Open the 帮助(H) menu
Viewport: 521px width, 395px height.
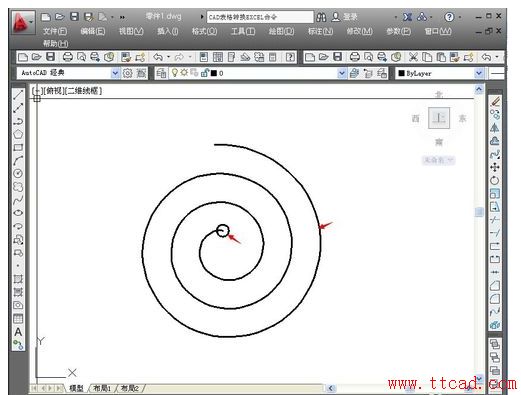[x=55, y=44]
